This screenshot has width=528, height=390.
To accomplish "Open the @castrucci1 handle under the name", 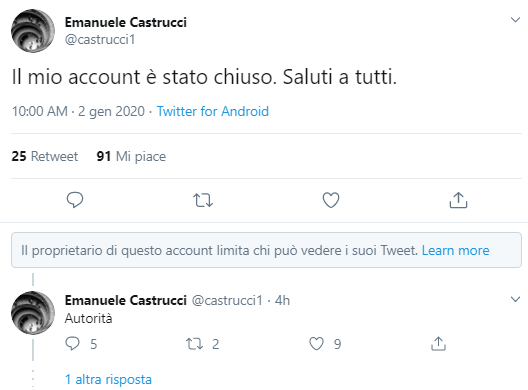I will coord(100,40).
